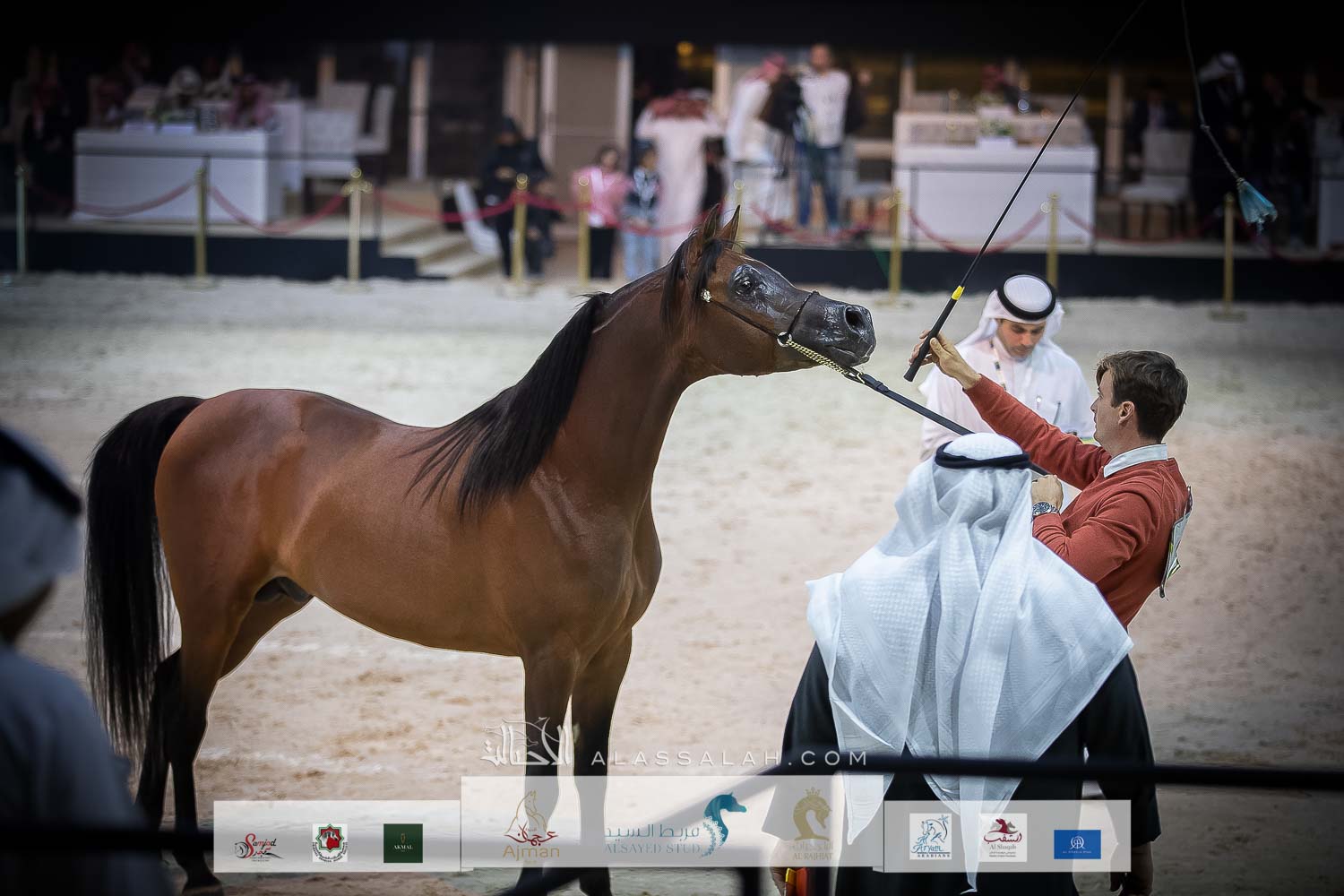This screenshot has width=1344, height=896.
Task: Click the ALASSALAH.COM watermark text
Action: [728, 758]
